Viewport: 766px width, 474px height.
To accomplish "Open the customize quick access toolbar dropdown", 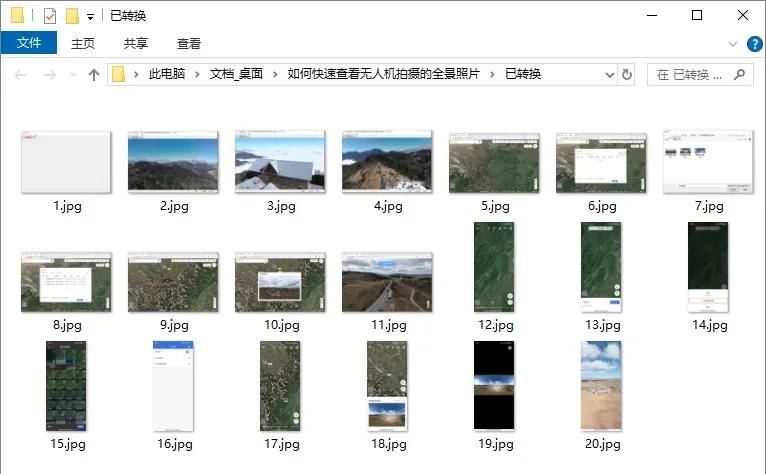I will 90,17.
